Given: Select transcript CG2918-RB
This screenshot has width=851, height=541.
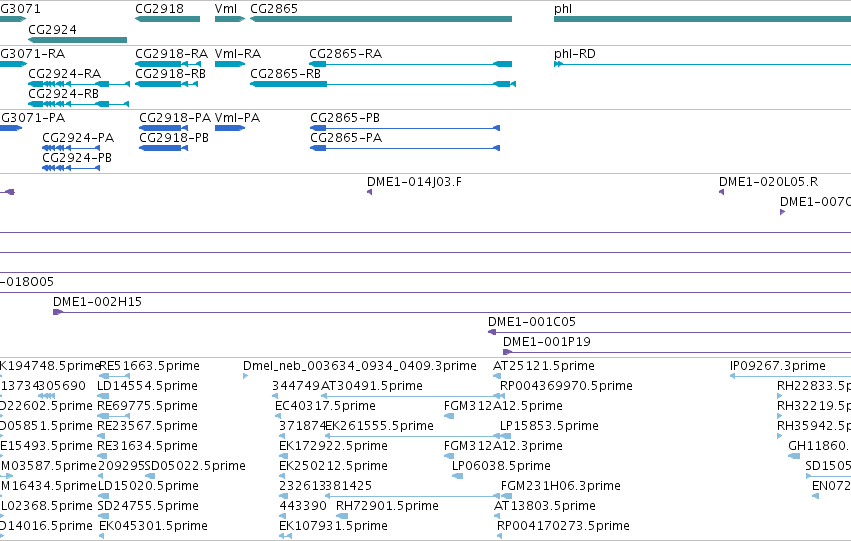Looking at the screenshot, I should coord(166,84).
